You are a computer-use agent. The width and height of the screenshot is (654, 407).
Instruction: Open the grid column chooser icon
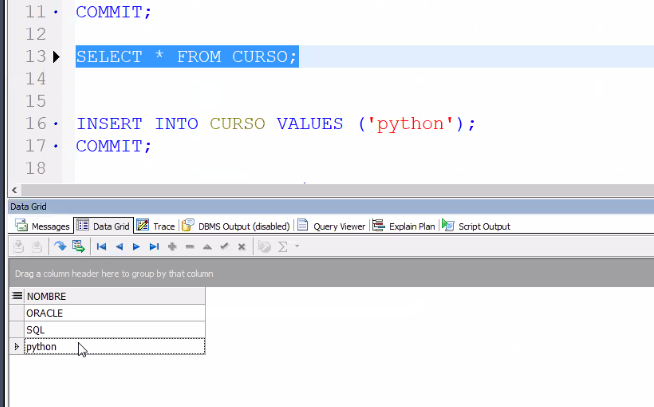16,296
